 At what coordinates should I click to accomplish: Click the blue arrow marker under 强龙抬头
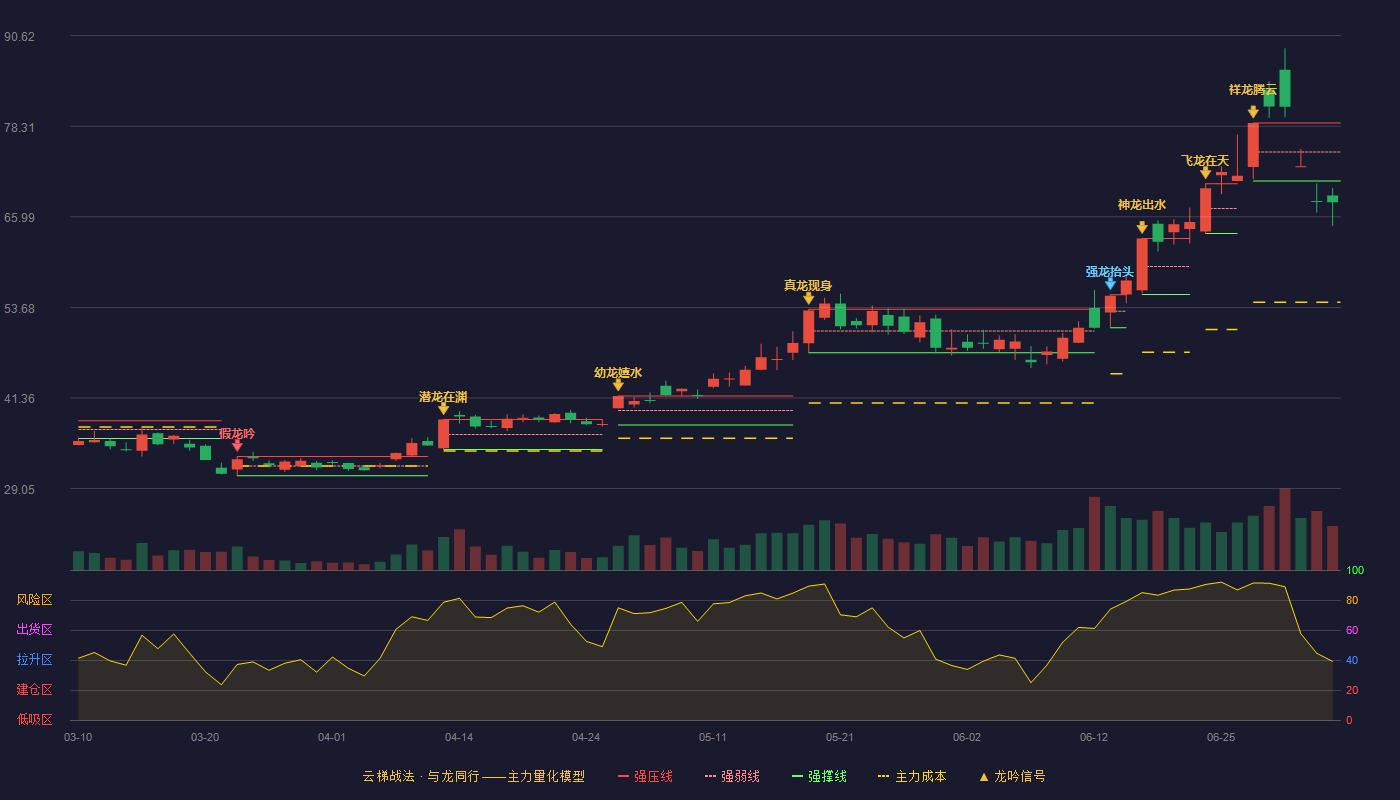tap(1110, 284)
